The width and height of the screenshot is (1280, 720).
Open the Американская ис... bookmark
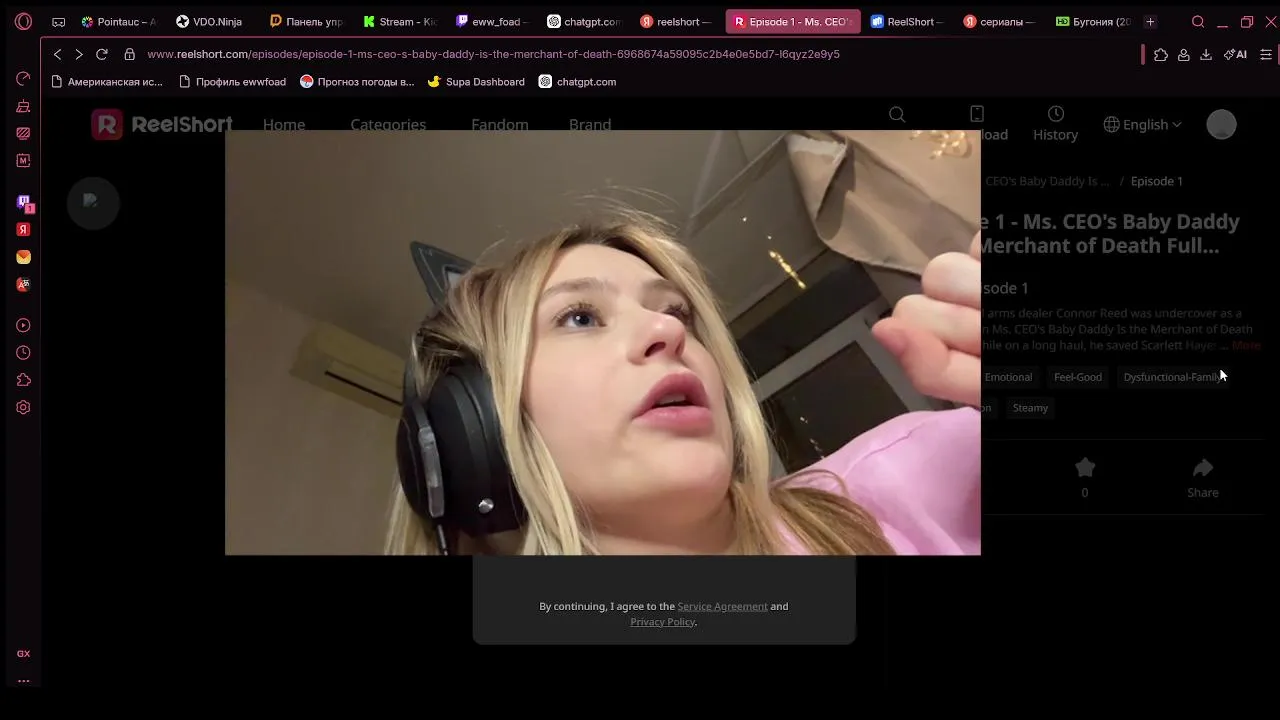click(106, 82)
